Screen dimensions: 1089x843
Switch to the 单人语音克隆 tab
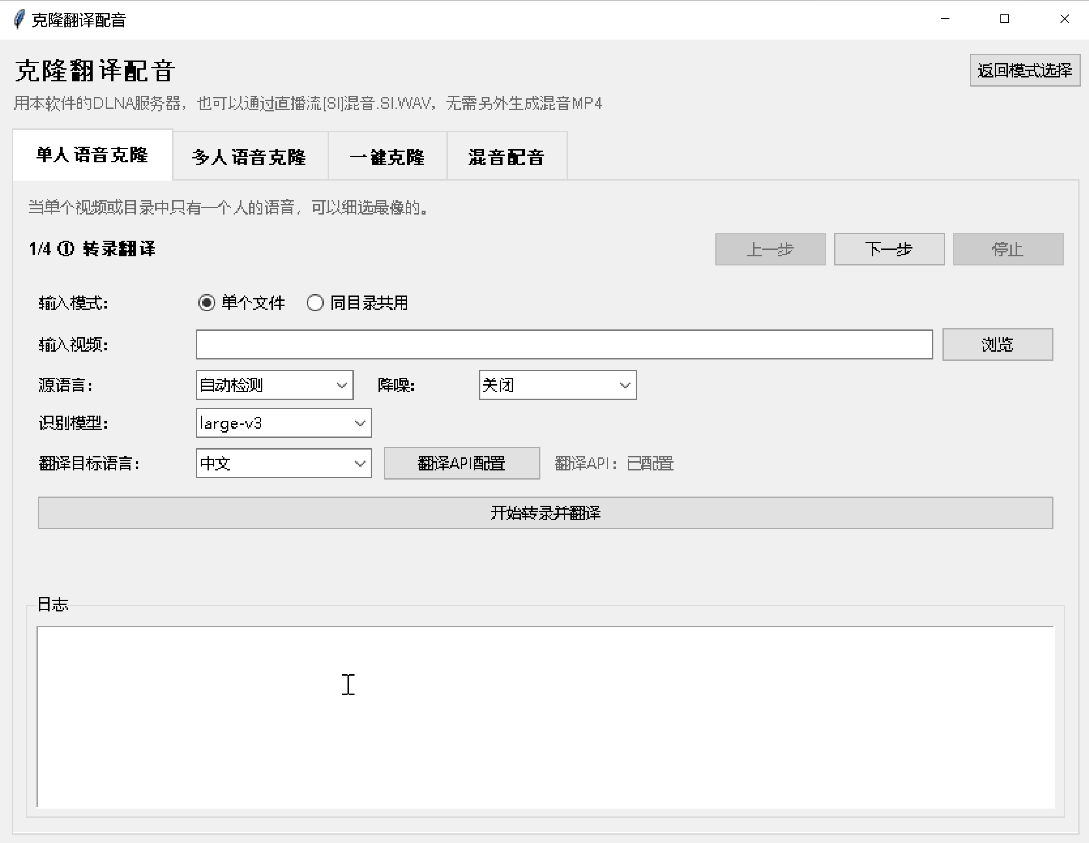(92, 155)
